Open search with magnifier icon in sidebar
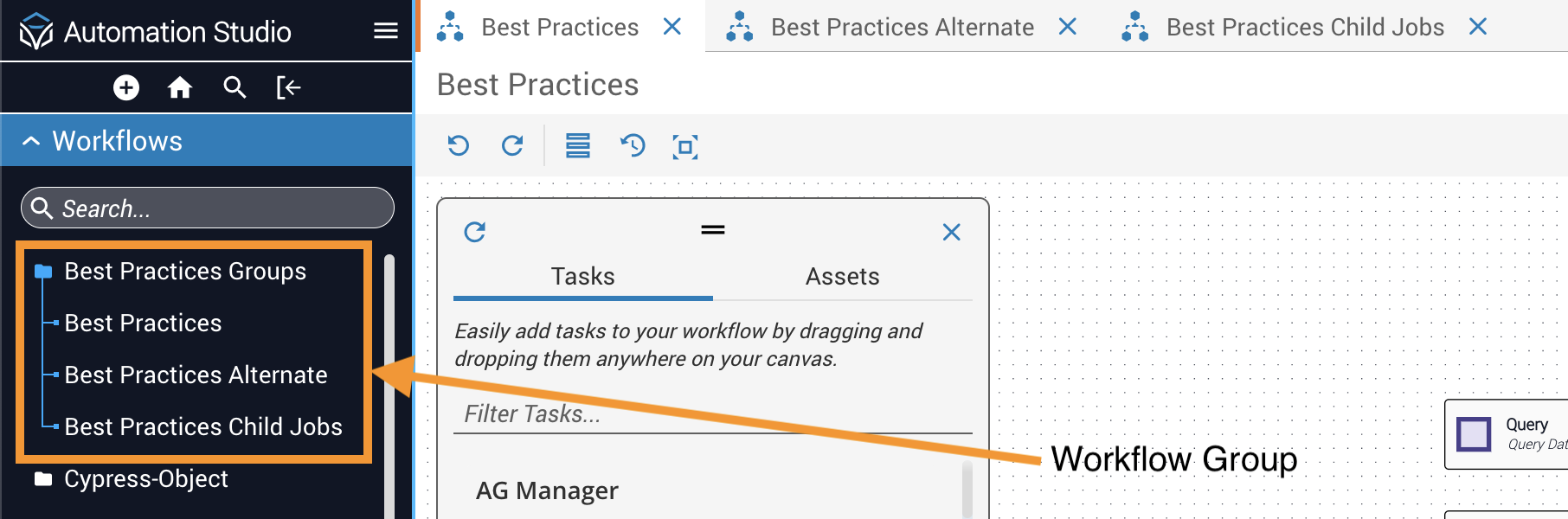1568x519 pixels. pos(235,87)
